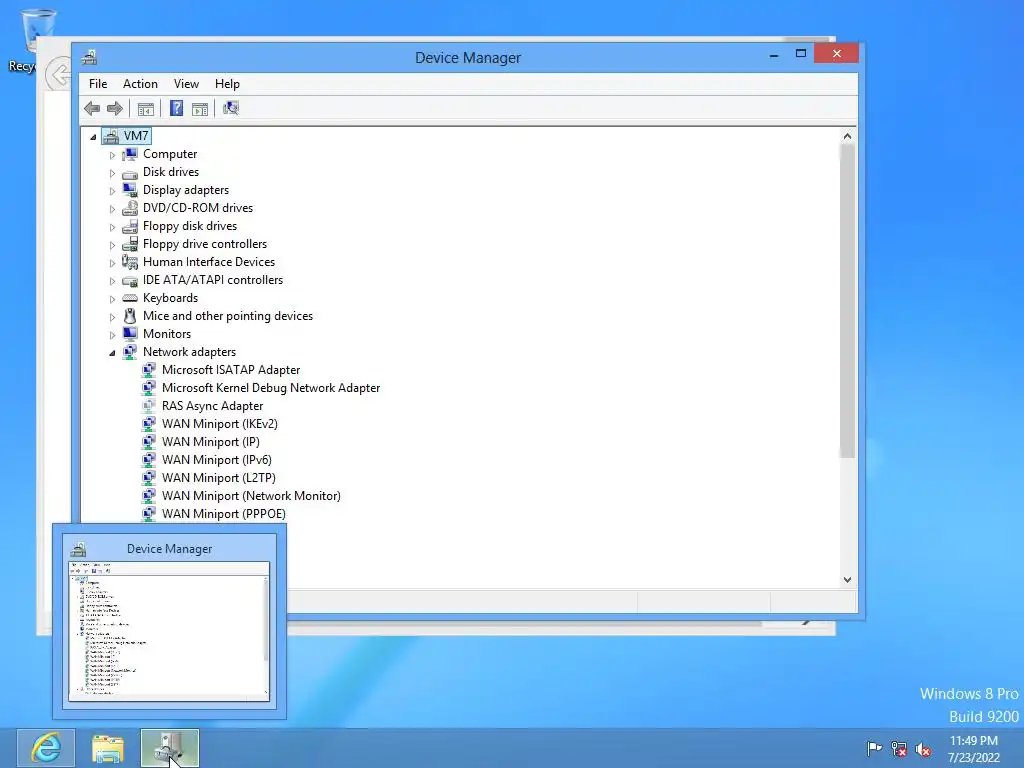The image size is (1024, 768).
Task: Click the Keyboards category icon
Action: click(x=130, y=298)
